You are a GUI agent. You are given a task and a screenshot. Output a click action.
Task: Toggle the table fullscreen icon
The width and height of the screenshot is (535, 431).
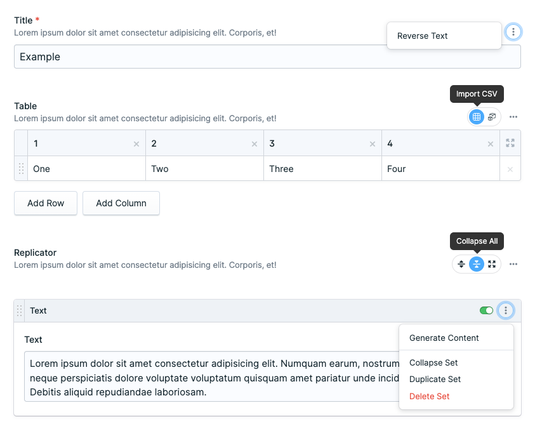[510, 143]
